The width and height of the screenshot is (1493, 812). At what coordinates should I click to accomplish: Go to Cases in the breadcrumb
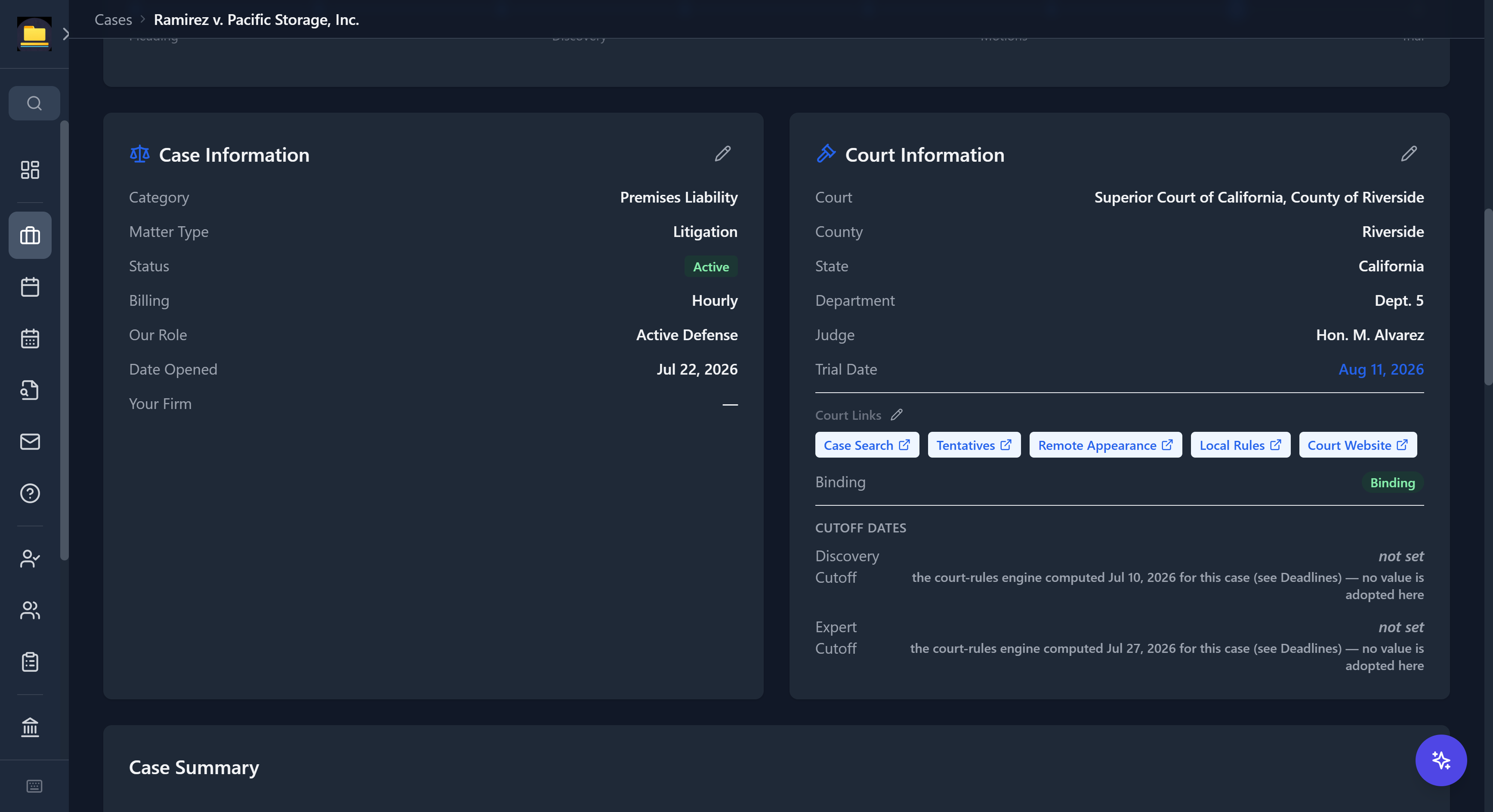(113, 20)
